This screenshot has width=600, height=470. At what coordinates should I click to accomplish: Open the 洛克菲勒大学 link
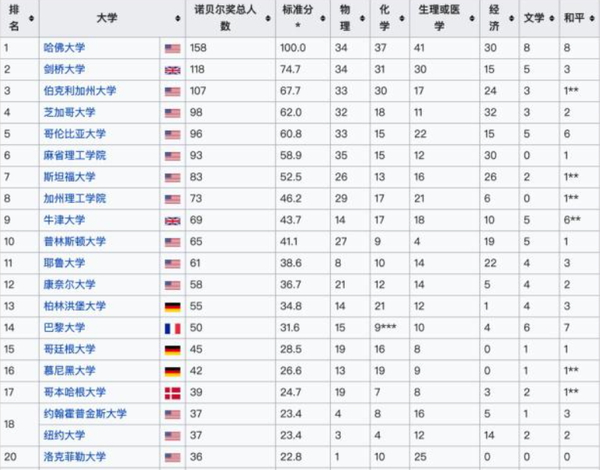click(x=75, y=457)
